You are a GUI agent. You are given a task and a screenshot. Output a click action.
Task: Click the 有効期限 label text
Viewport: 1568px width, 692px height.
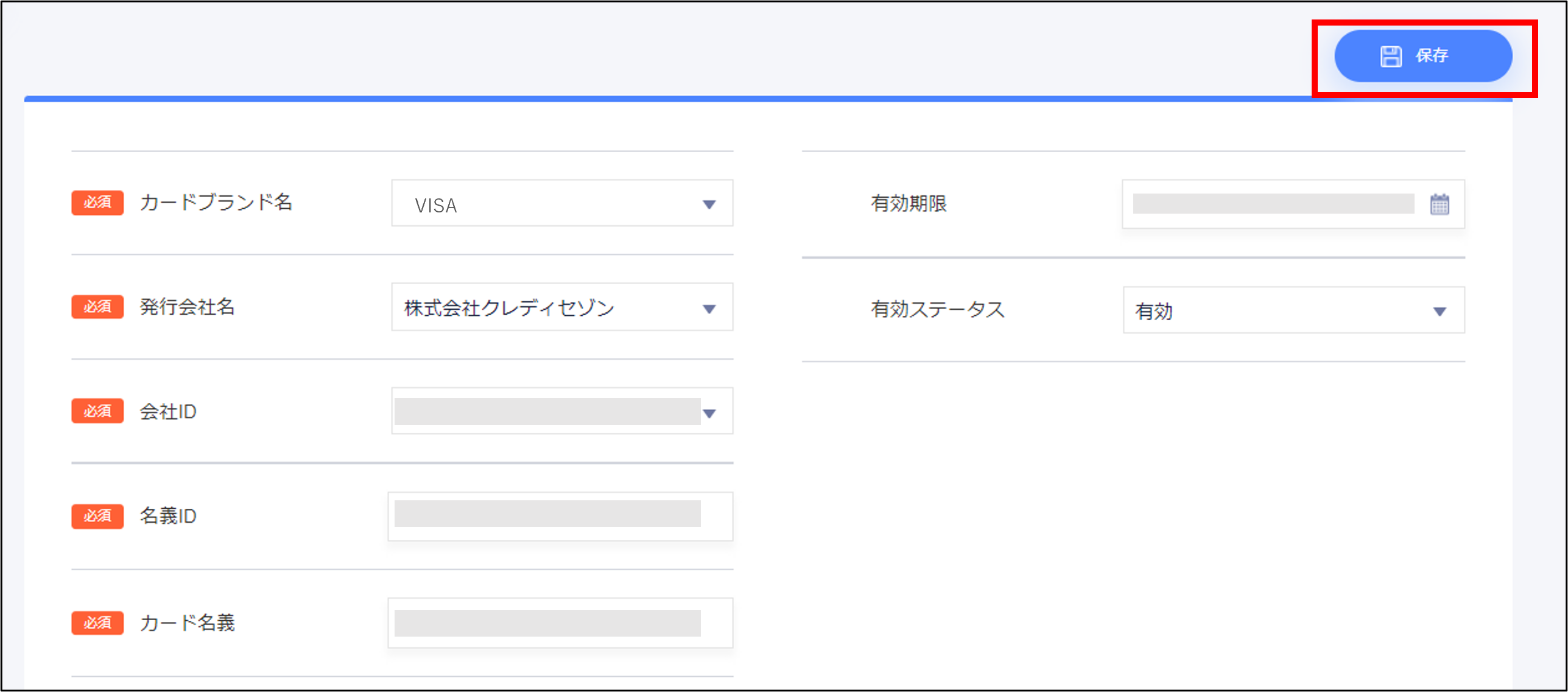(909, 204)
